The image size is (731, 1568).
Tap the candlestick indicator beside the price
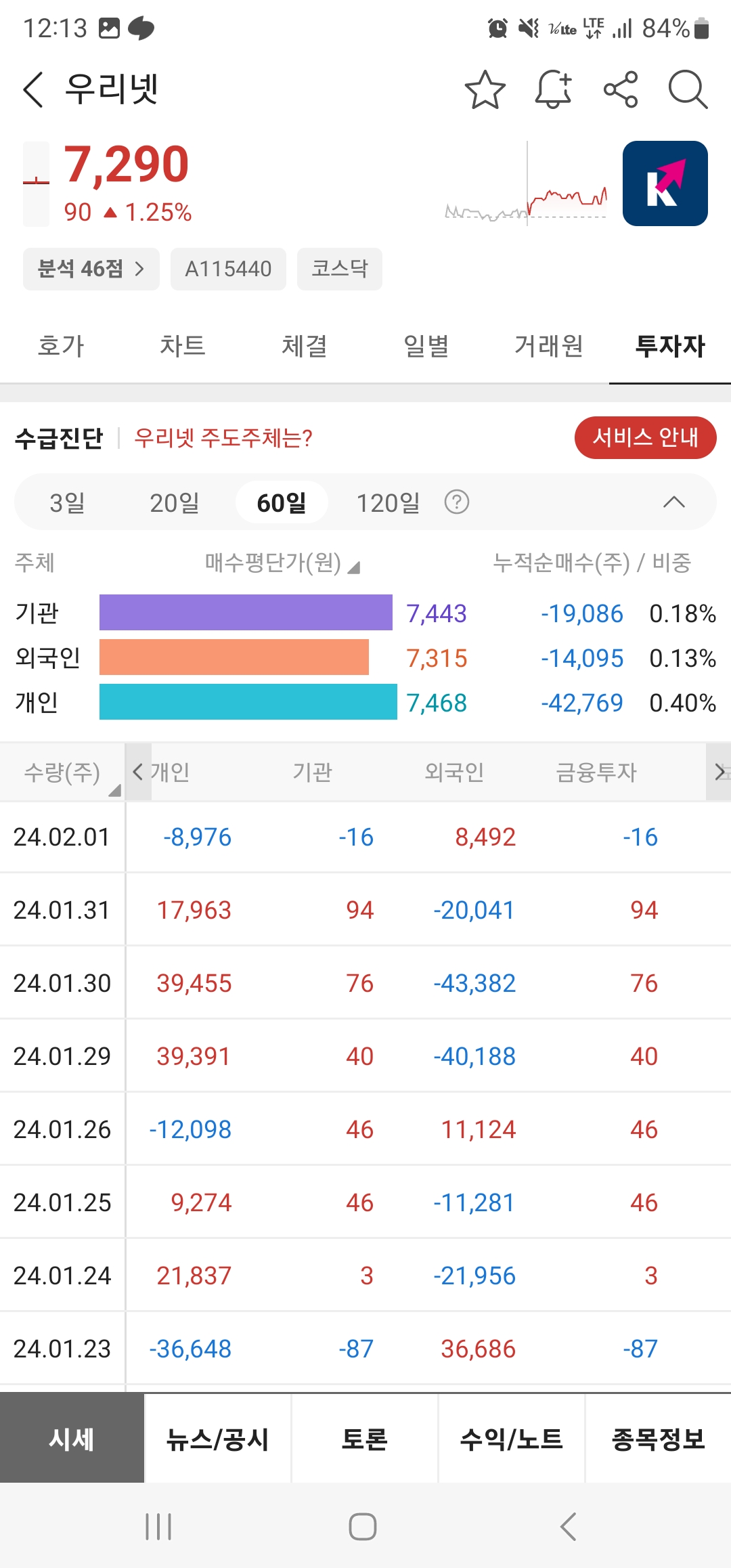point(36,183)
